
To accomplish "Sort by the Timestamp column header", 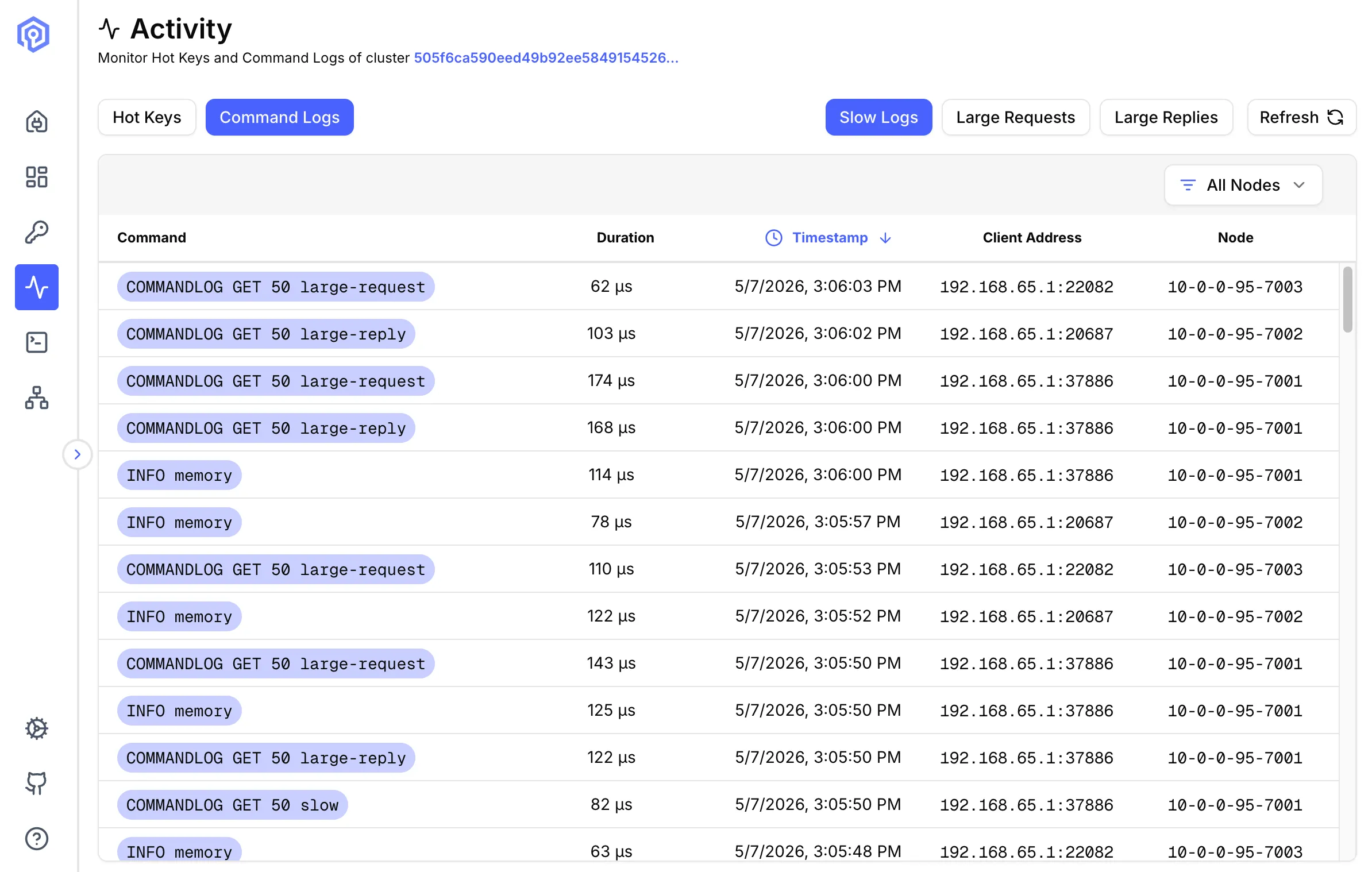I will point(830,238).
